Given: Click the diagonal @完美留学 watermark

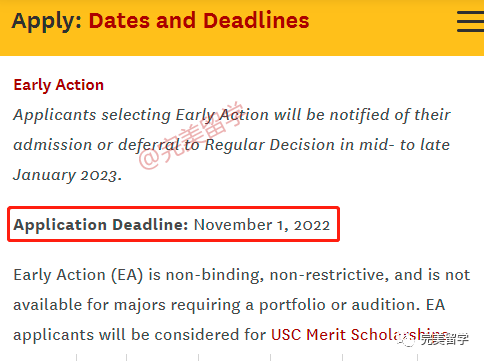Looking at the screenshot, I should [x=192, y=135].
